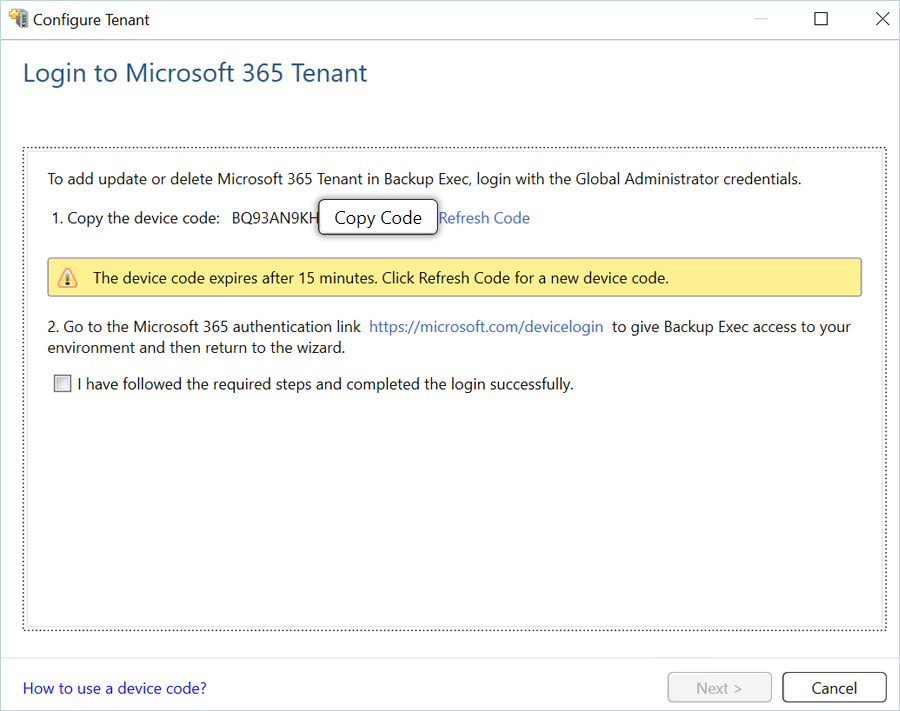Image resolution: width=900 pixels, height=711 pixels.
Task: Click the 'Configure Tenant' window title text
Action: coord(91,19)
